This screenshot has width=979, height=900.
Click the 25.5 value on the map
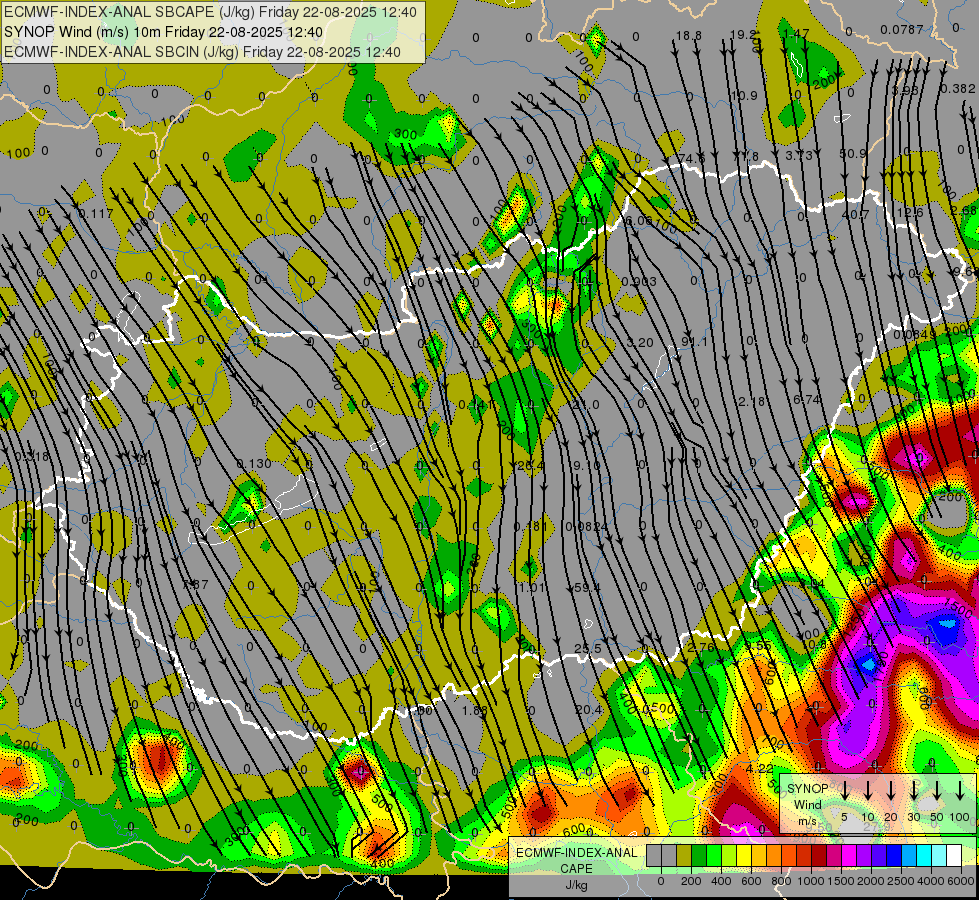pyautogui.click(x=588, y=648)
